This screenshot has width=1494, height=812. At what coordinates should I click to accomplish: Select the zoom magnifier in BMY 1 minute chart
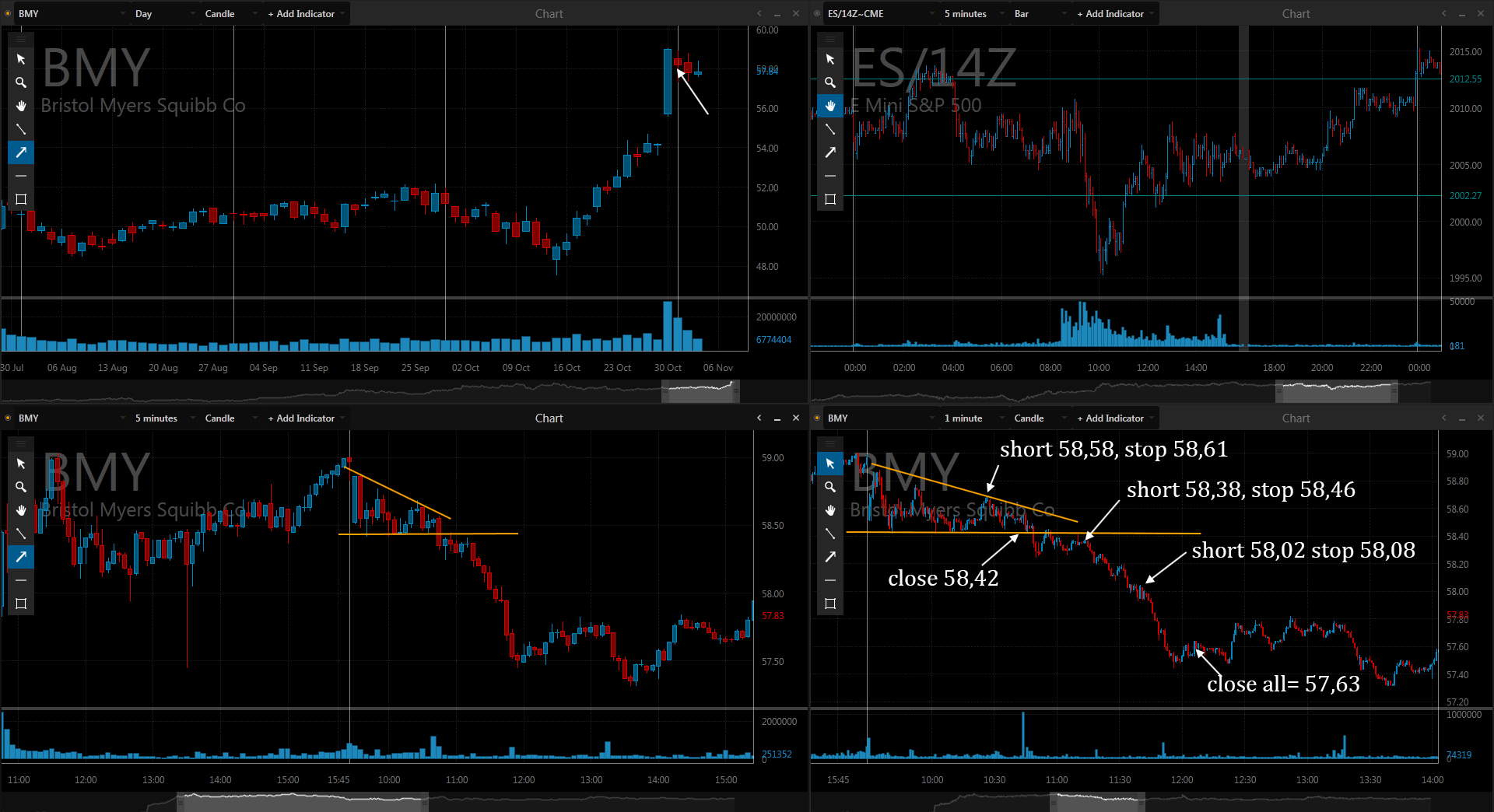point(830,487)
